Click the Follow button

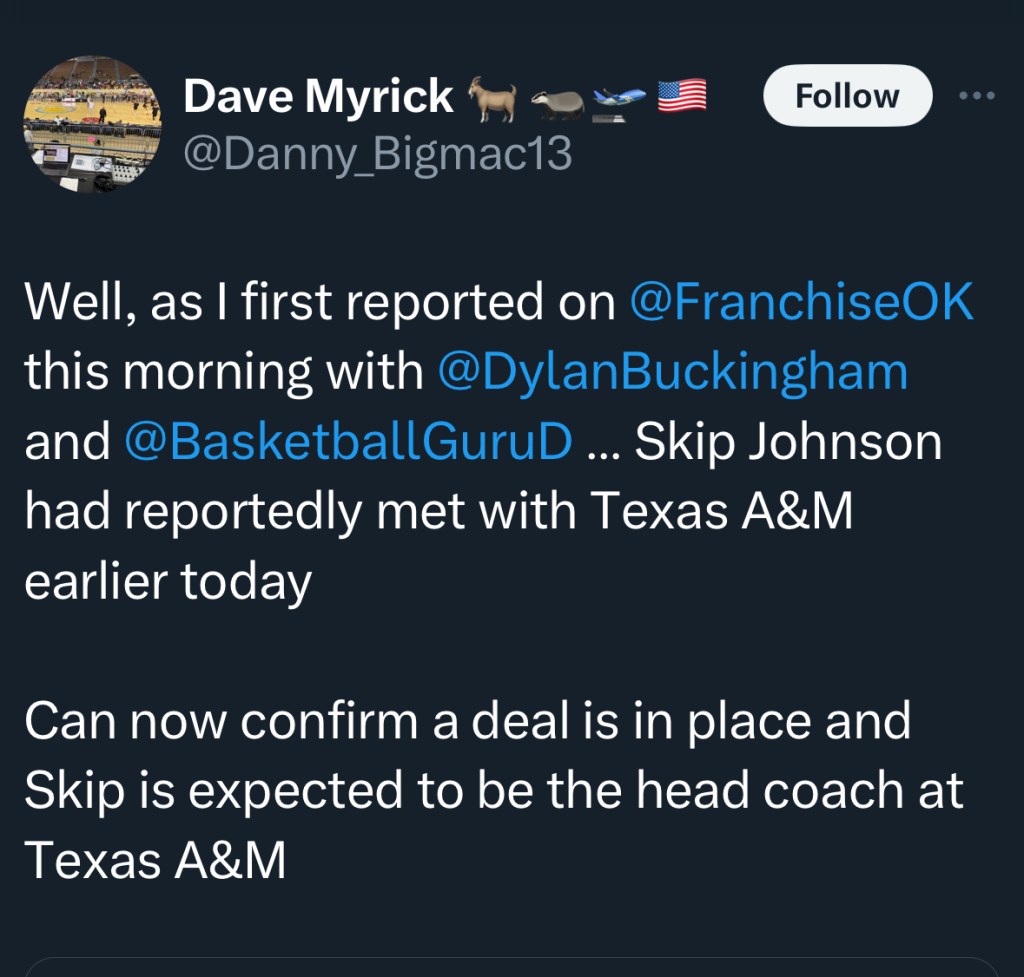pyautogui.click(x=847, y=96)
